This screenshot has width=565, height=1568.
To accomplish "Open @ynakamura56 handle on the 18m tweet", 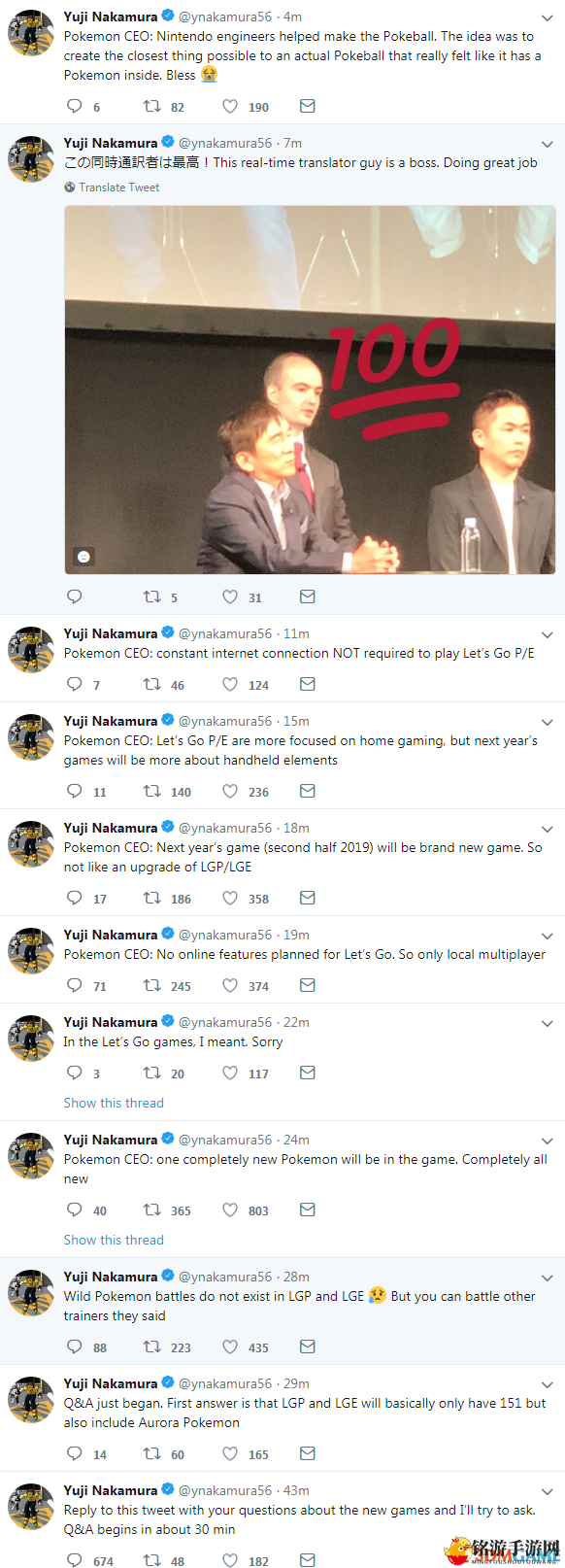I will 225,828.
